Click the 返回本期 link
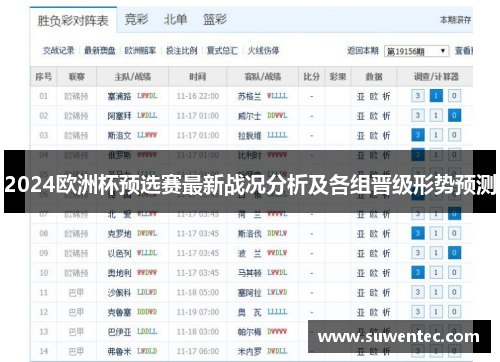The width and height of the screenshot is (500, 362). pyautogui.click(x=363, y=51)
